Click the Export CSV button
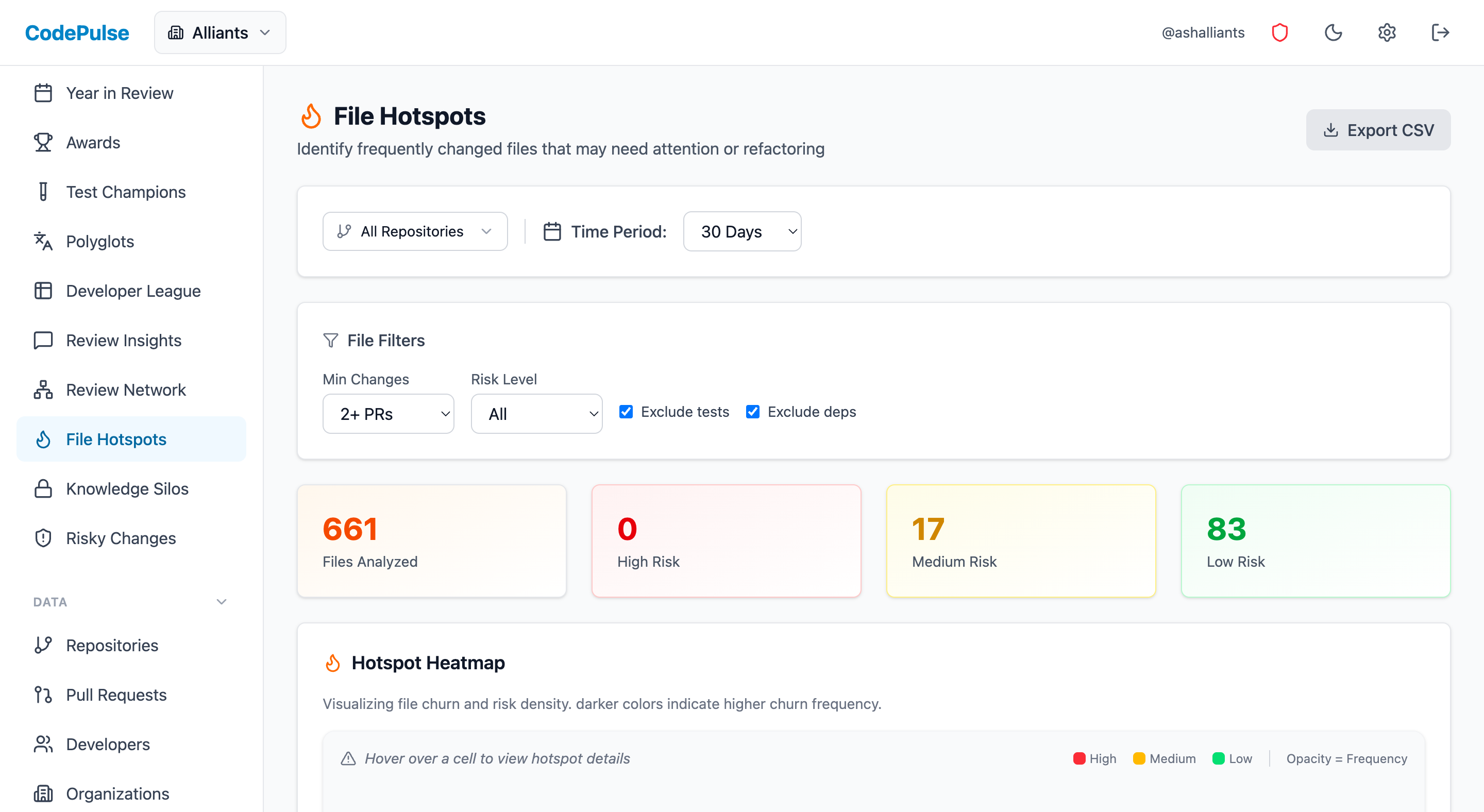This screenshot has height=812, width=1484. coord(1378,129)
